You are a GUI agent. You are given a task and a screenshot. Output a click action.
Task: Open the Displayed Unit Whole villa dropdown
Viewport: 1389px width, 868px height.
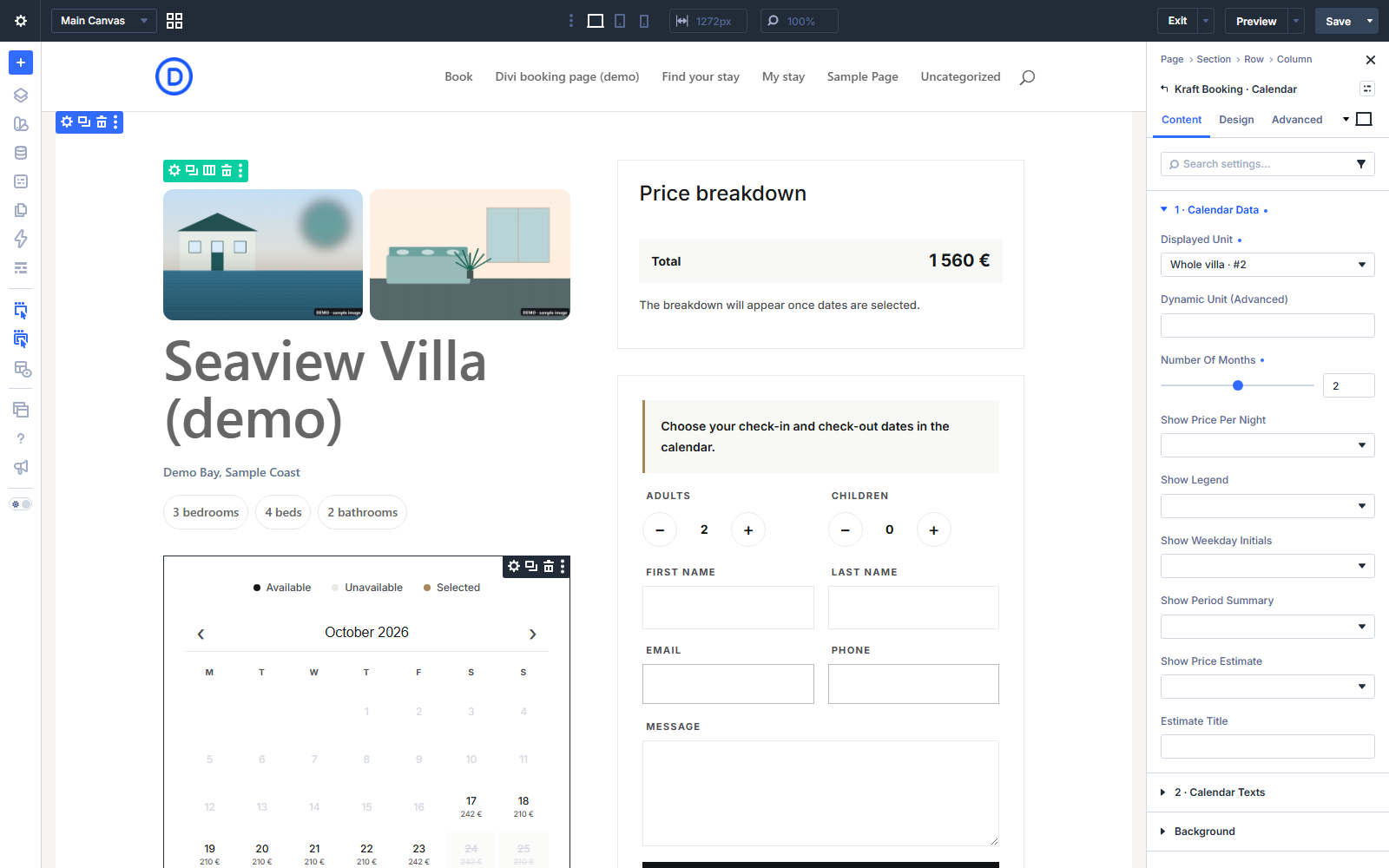coord(1267,265)
